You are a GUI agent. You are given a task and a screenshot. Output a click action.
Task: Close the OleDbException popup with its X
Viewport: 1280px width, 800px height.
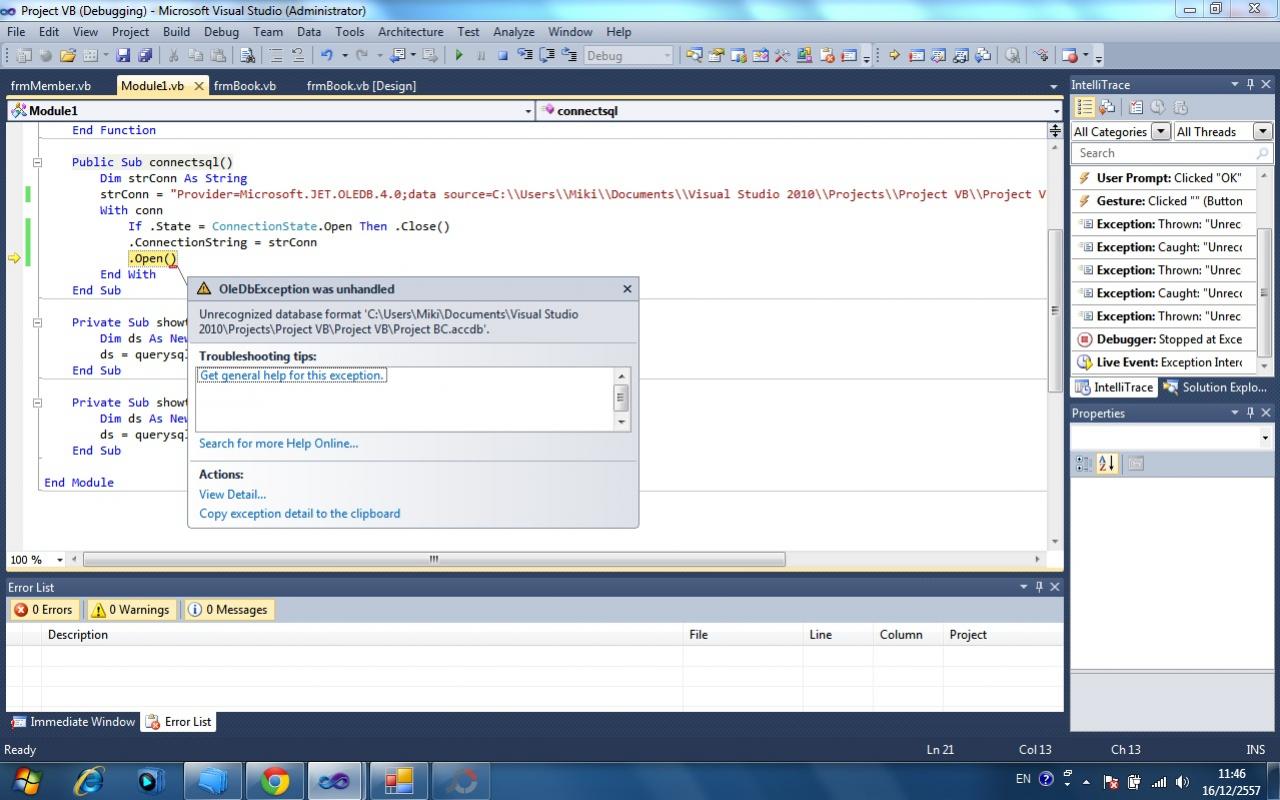point(627,289)
